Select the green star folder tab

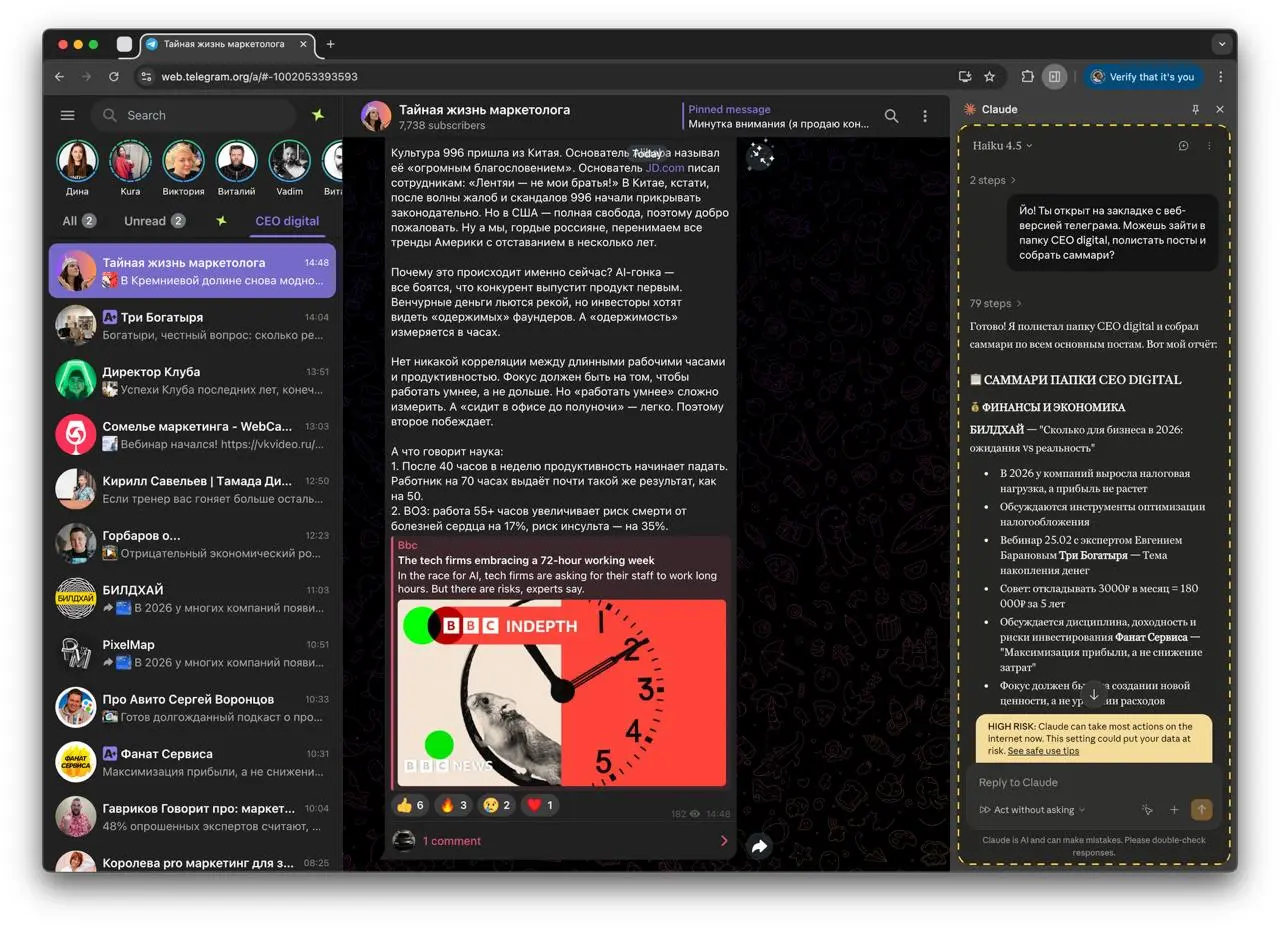click(221, 221)
